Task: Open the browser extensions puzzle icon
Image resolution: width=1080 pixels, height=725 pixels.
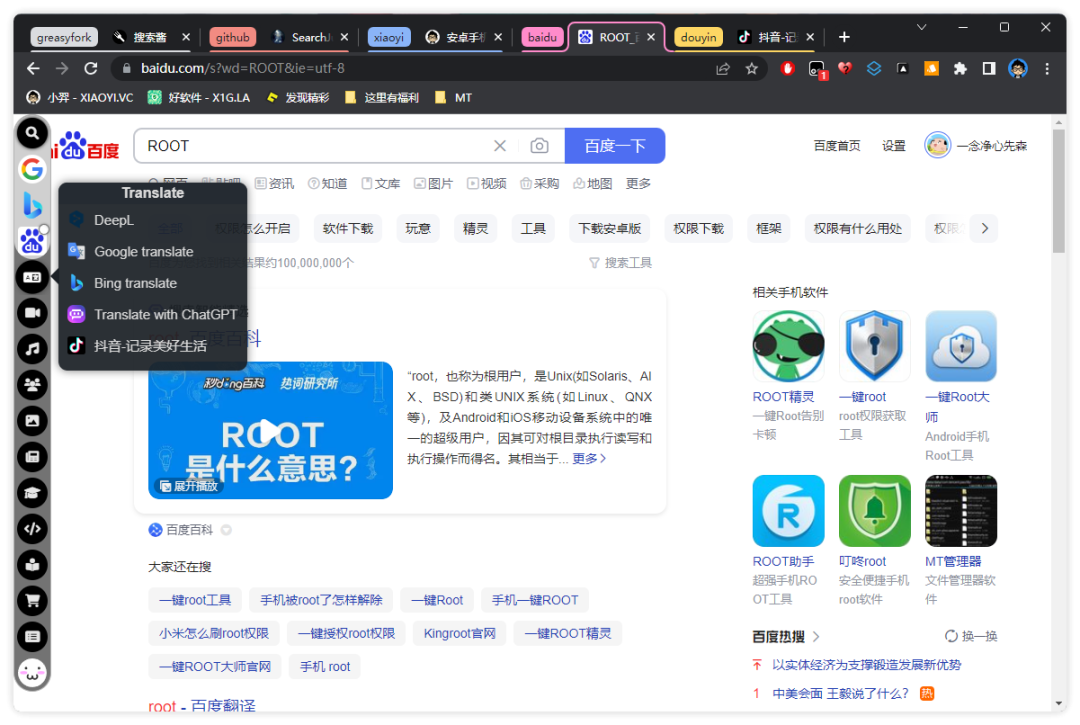Action: tap(960, 69)
